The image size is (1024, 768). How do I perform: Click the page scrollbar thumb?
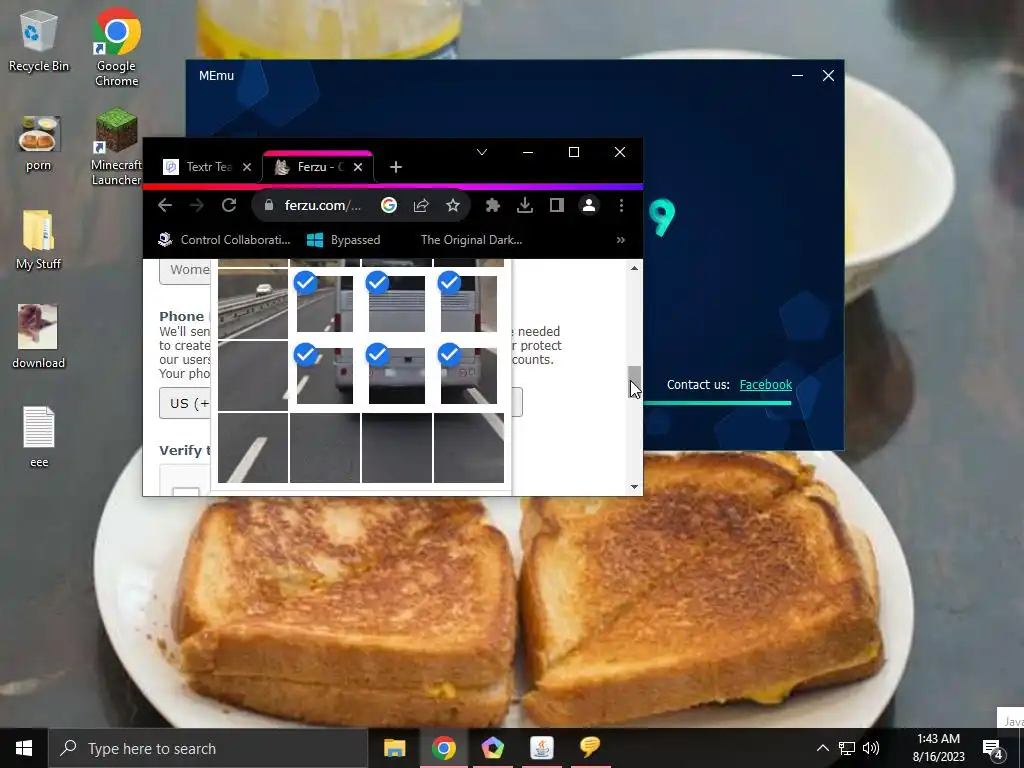634,382
